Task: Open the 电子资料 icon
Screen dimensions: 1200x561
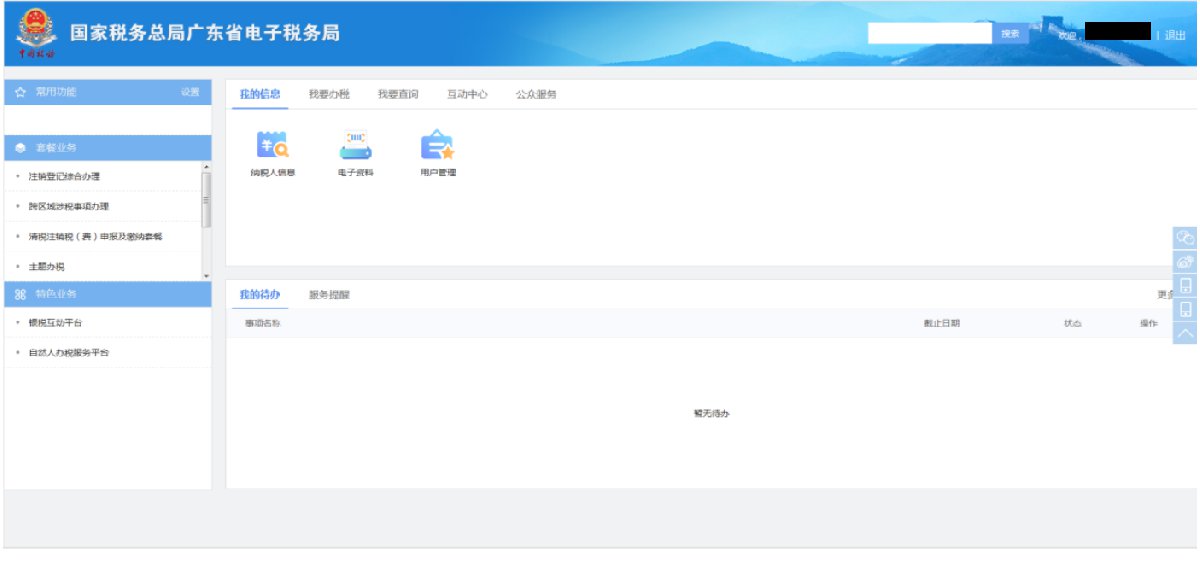Action: pyautogui.click(x=355, y=147)
